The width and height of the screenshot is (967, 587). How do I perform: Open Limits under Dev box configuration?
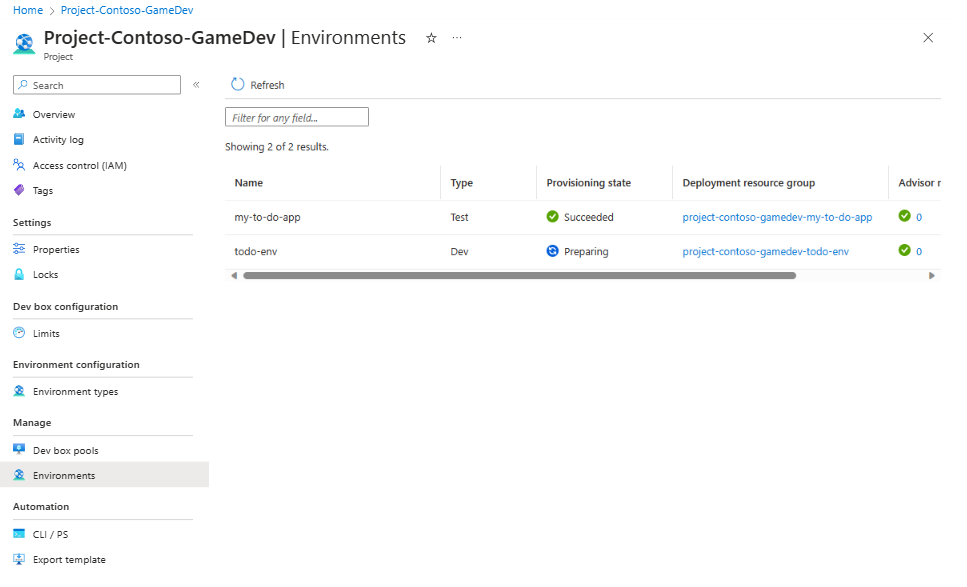(46, 334)
